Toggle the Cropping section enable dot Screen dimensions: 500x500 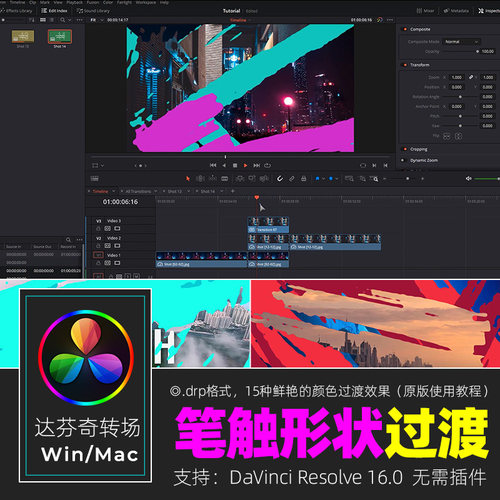coord(405,149)
